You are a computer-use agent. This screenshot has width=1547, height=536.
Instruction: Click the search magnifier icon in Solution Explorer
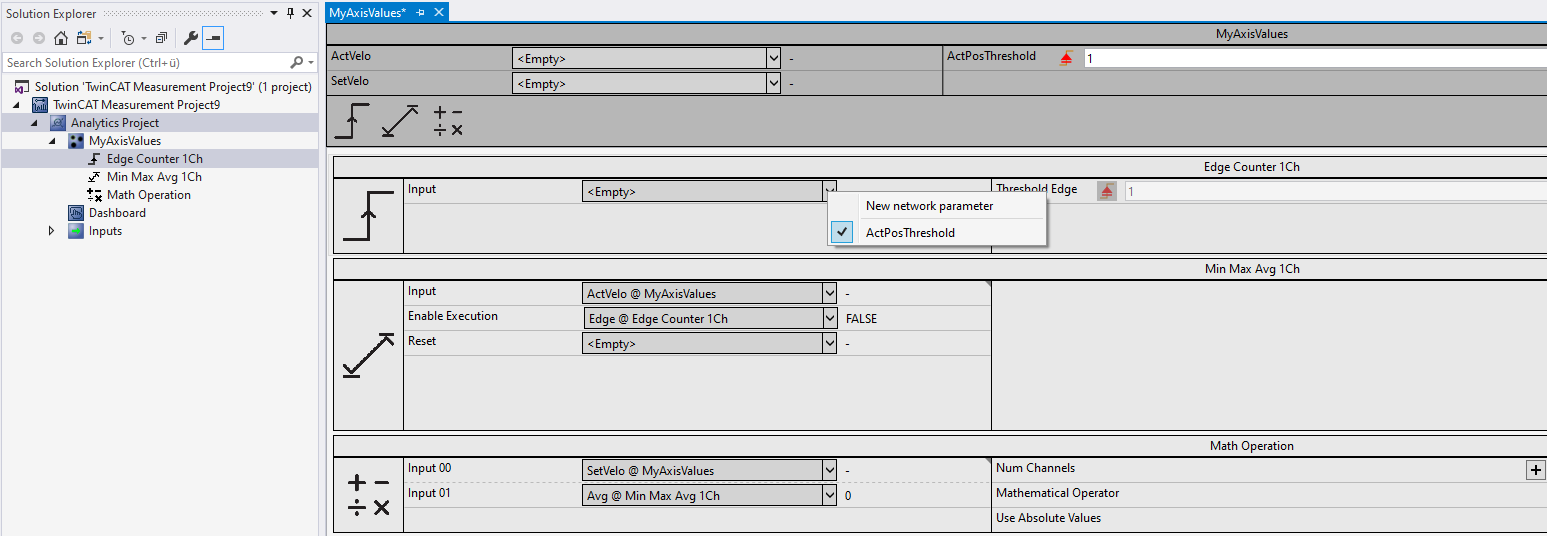coord(297,62)
